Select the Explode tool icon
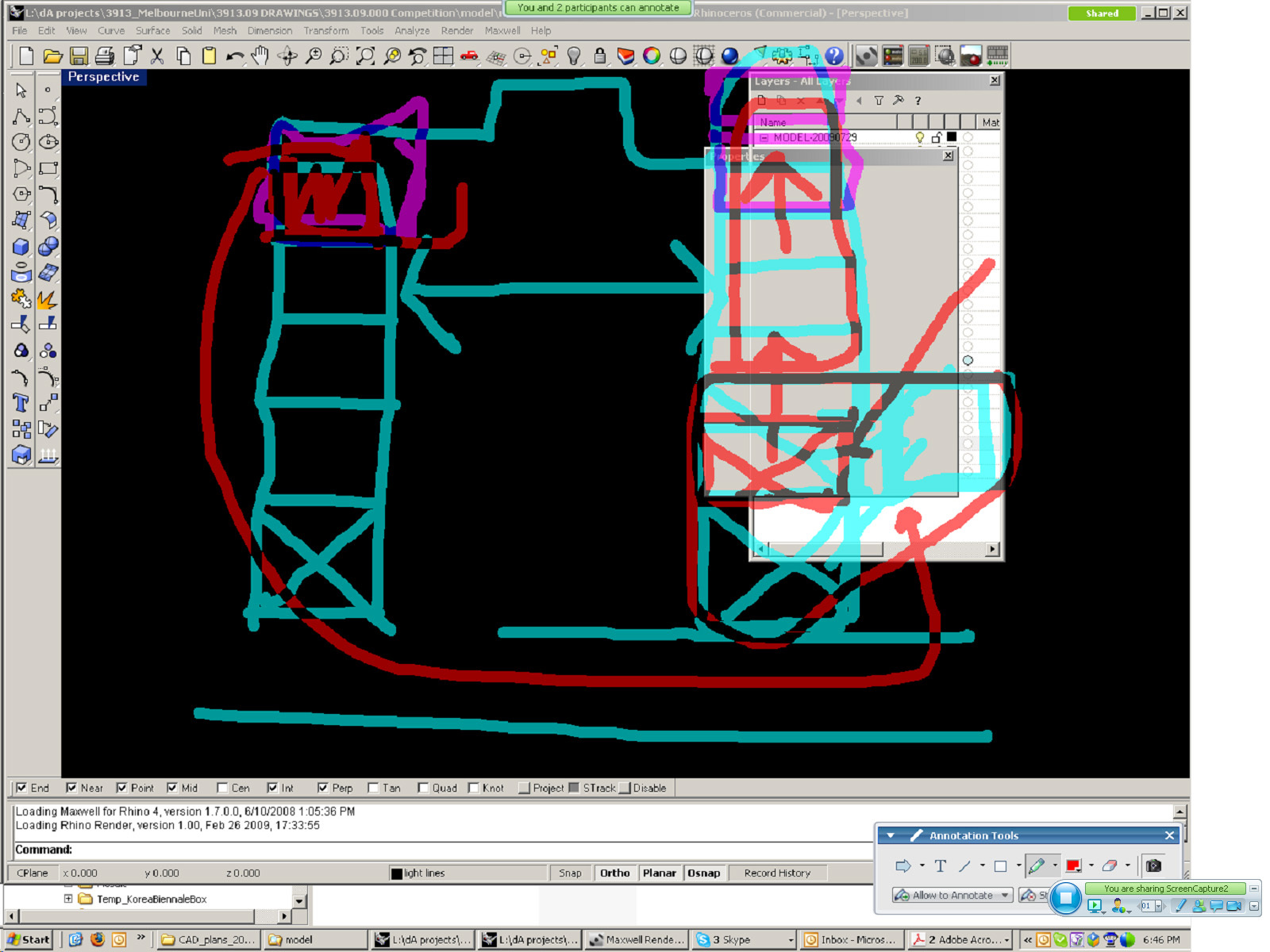The height and width of the screenshot is (952, 1270). click(48, 299)
